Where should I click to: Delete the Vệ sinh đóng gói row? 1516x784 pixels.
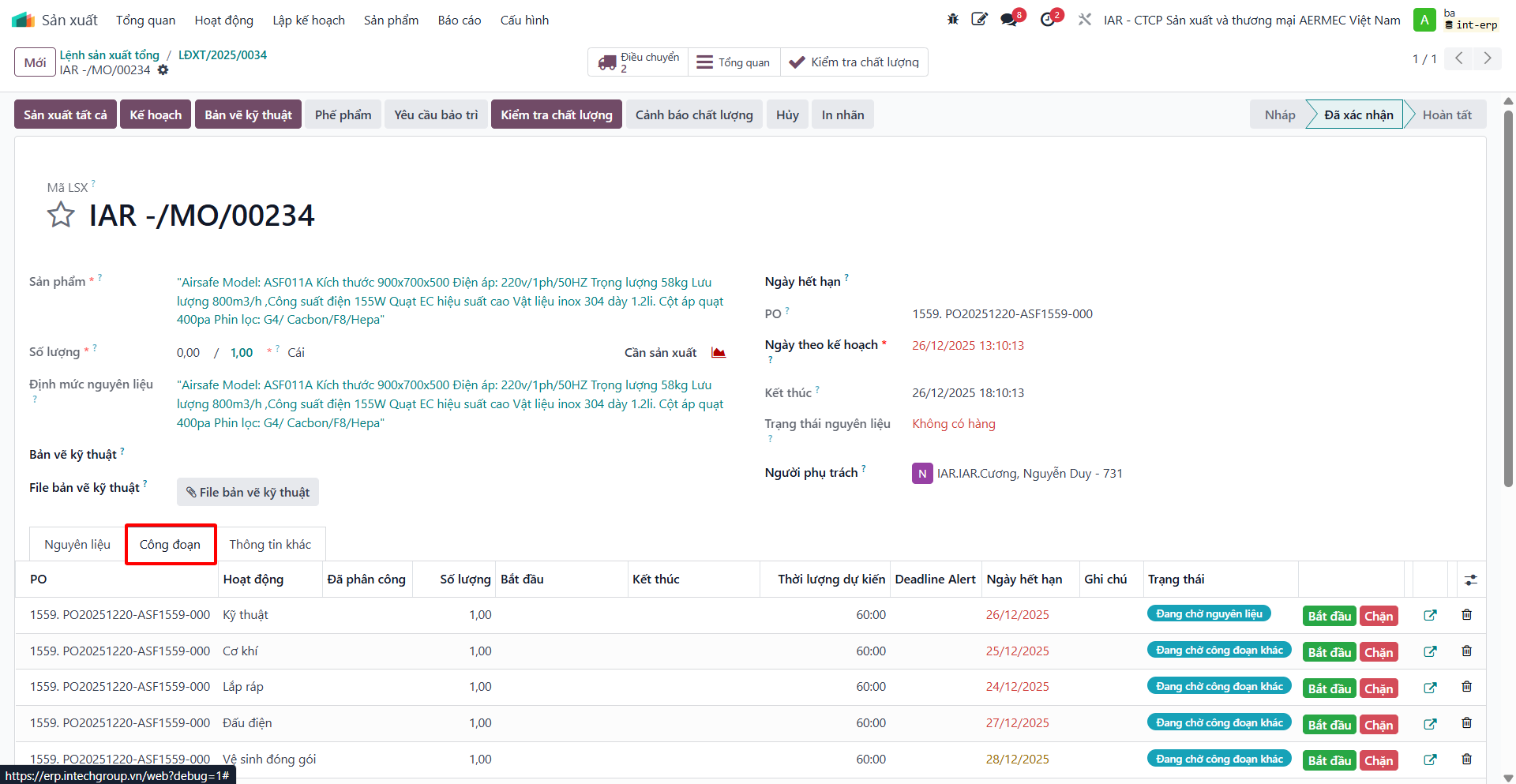pos(1466,760)
